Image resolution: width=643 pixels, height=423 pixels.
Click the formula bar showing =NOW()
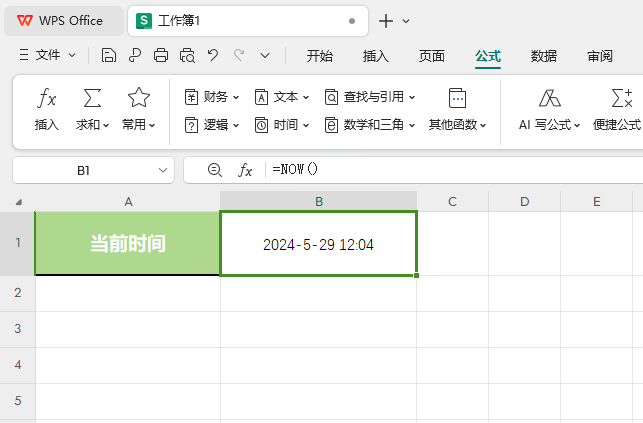pos(455,170)
